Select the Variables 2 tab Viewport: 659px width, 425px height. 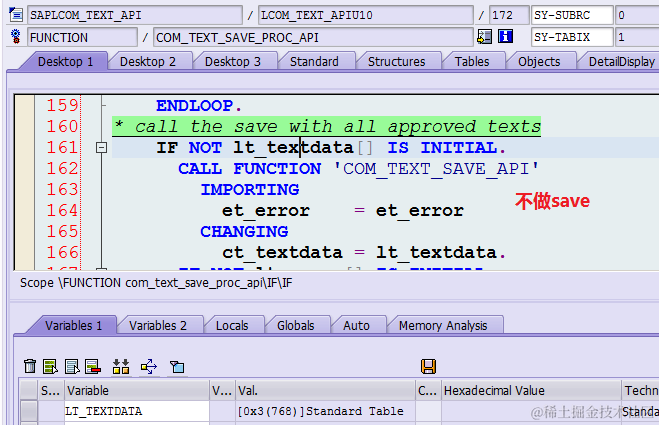tap(158, 325)
